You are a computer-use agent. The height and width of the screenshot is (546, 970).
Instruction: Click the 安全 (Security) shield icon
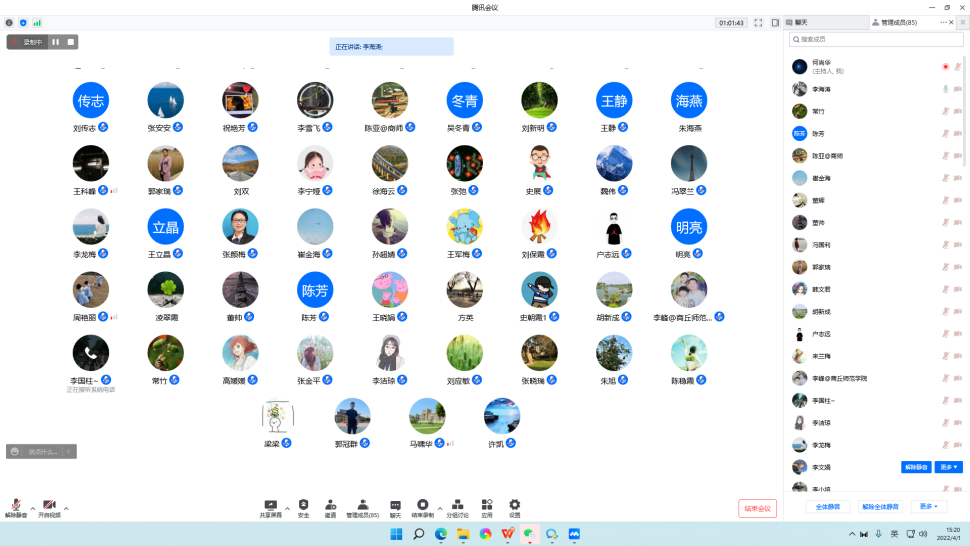tap(303, 507)
